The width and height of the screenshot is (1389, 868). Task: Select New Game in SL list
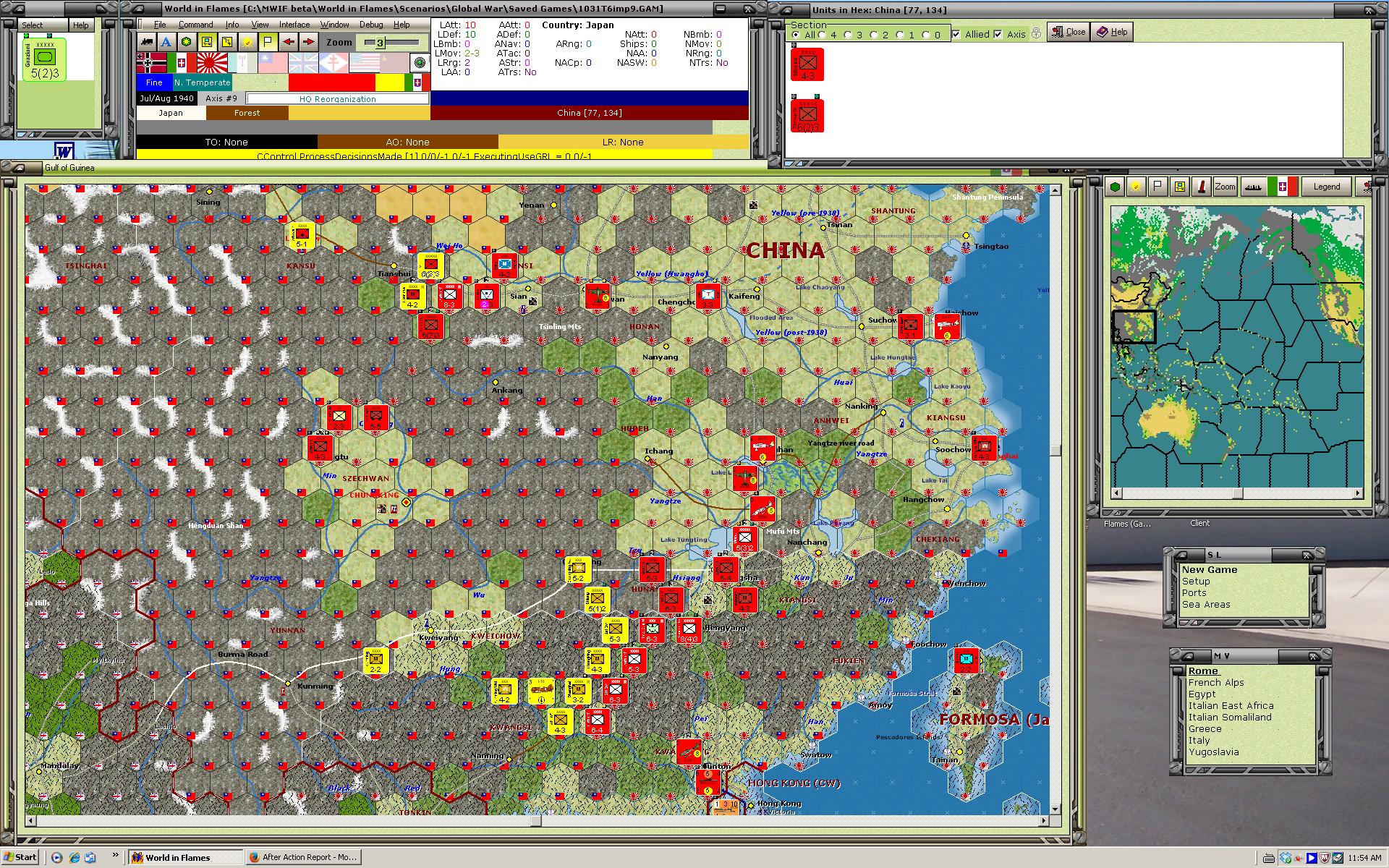(1210, 570)
